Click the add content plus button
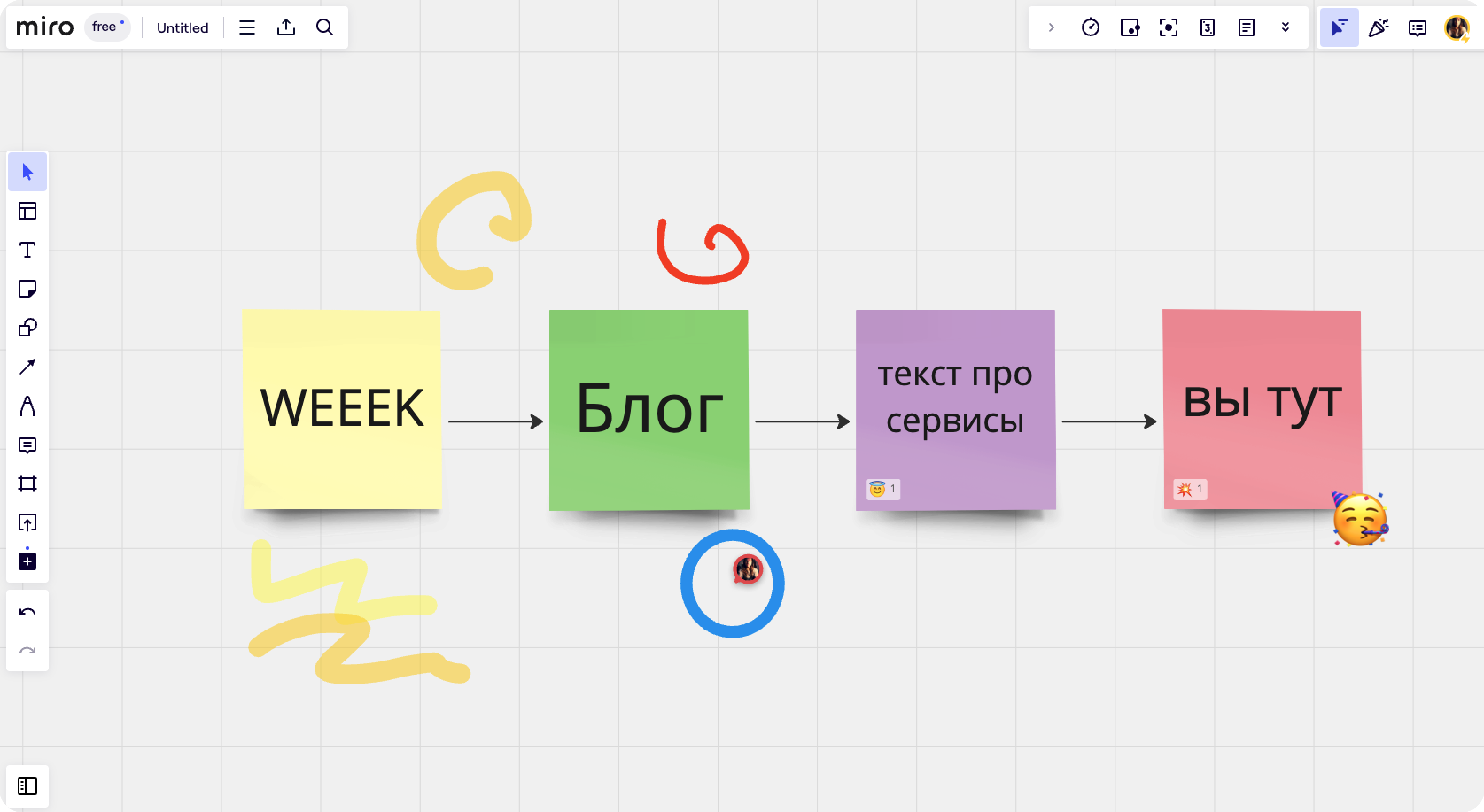Image resolution: width=1484 pixels, height=812 pixels. click(27, 561)
